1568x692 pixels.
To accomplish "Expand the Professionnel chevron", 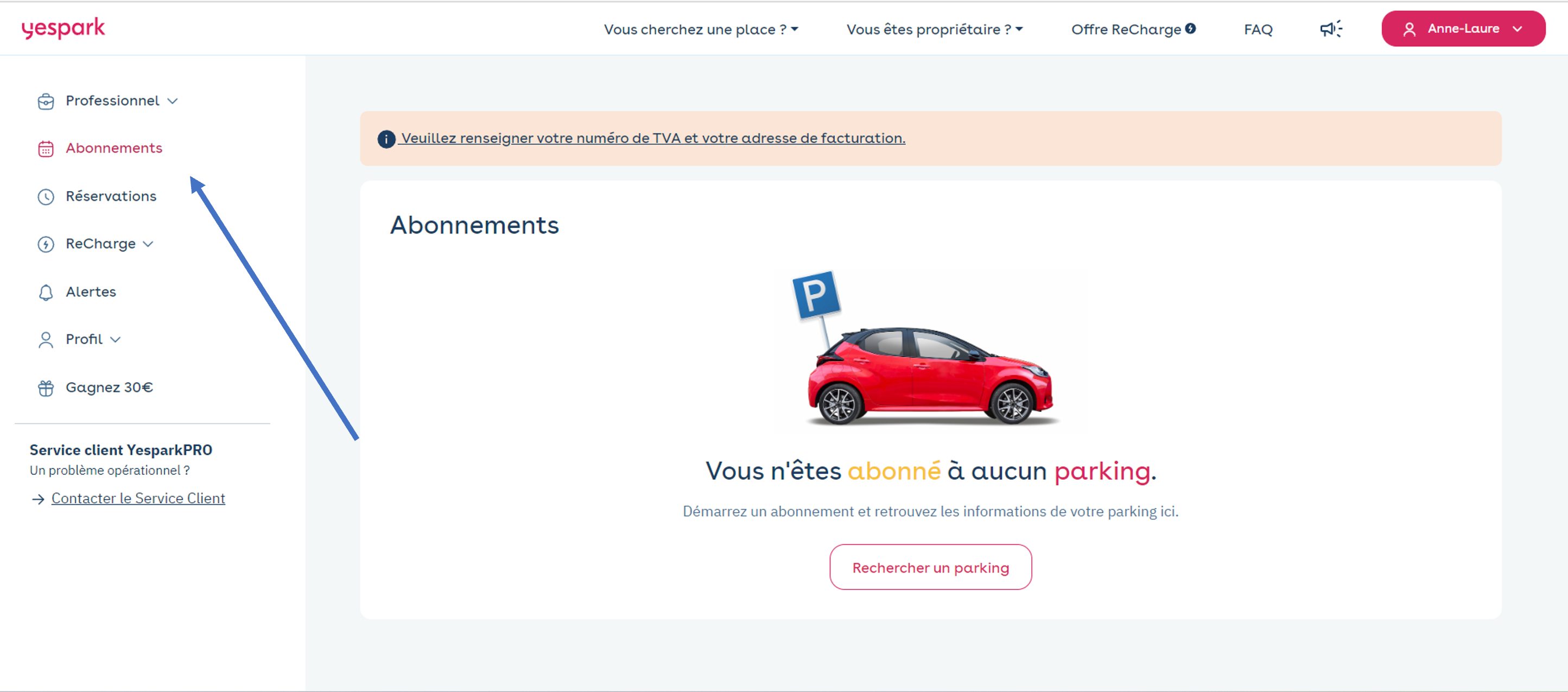I will pos(173,101).
